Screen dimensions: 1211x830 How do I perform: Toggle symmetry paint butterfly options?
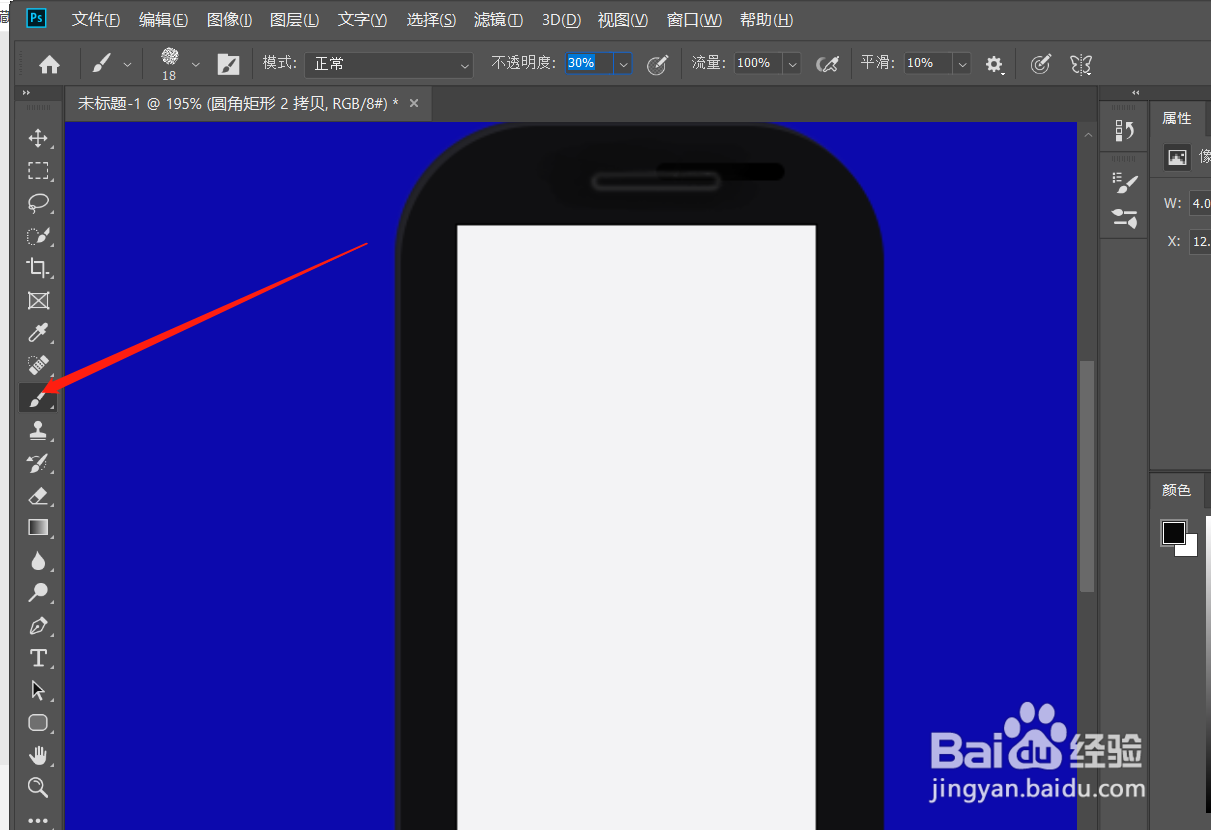[x=1080, y=64]
